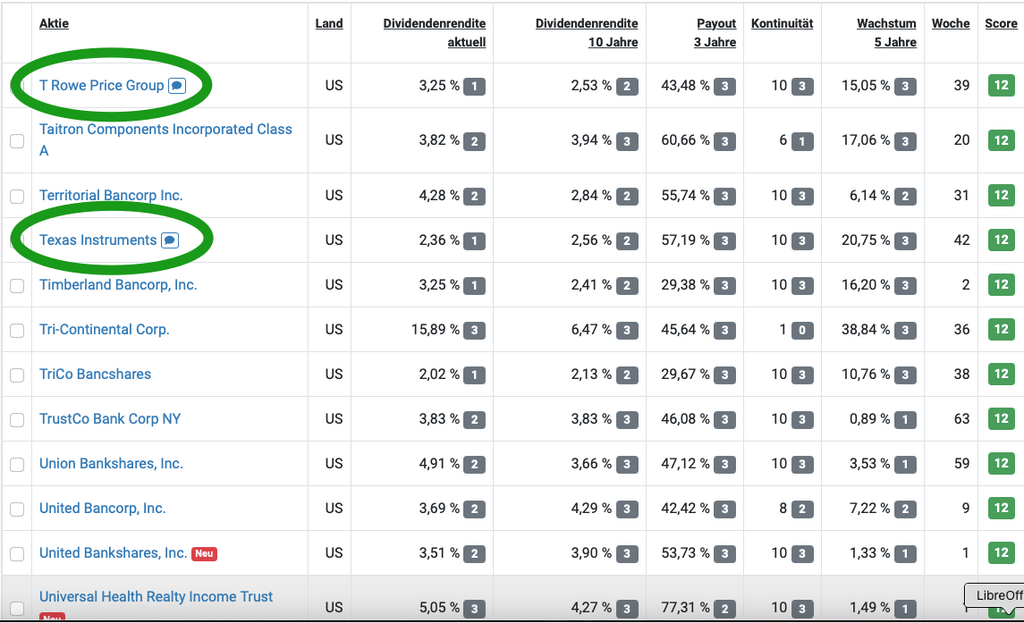1024x623 pixels.
Task: Check the box next to TriCo Bancshares
Action: tap(17, 375)
